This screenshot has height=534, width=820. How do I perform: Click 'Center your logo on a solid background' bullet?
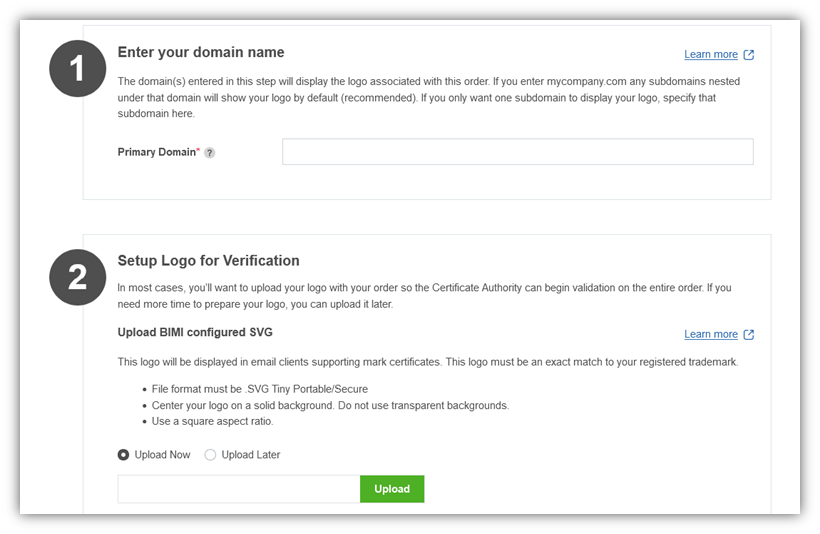pos(330,405)
